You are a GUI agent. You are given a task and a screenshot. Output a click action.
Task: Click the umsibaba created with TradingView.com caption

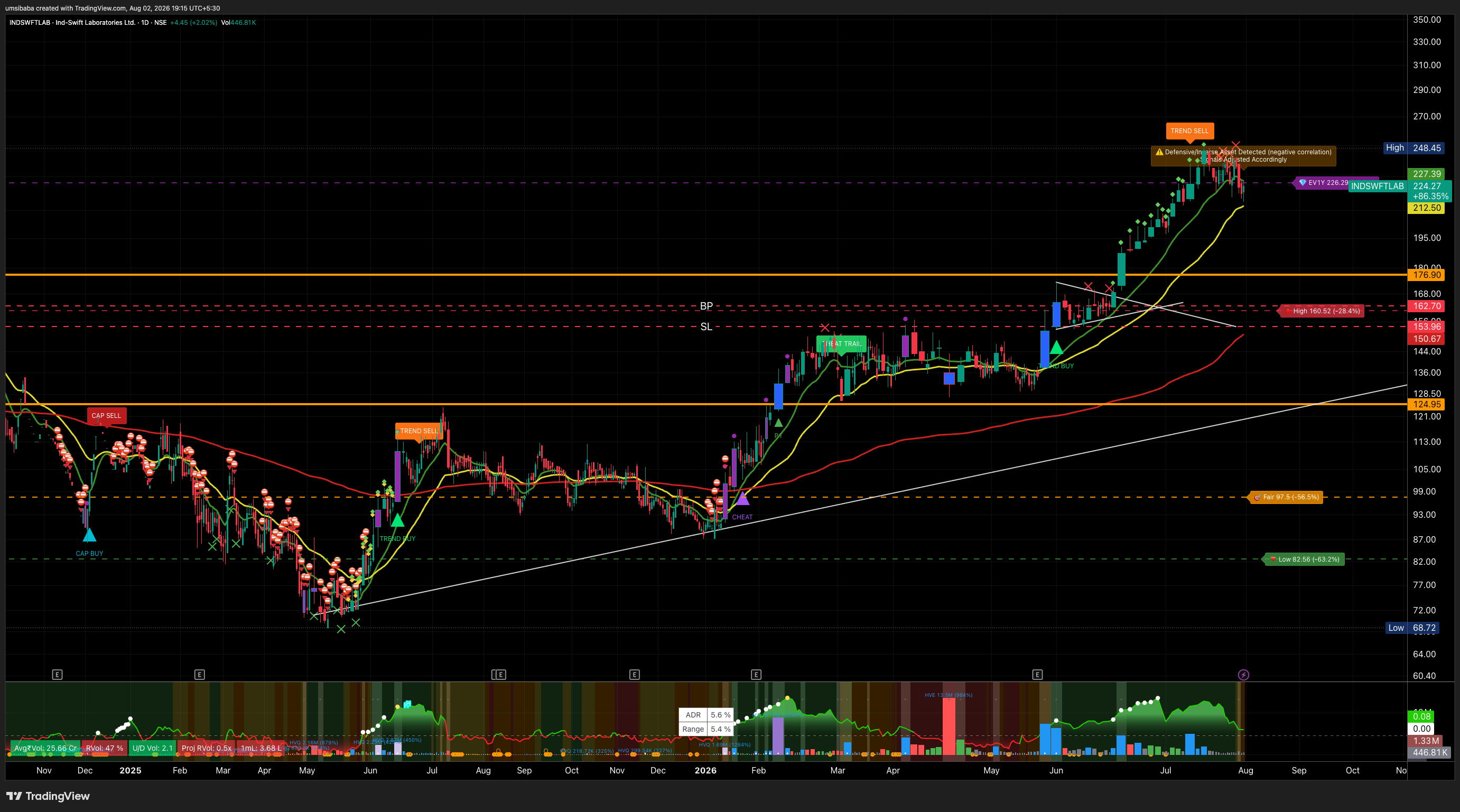113,8
